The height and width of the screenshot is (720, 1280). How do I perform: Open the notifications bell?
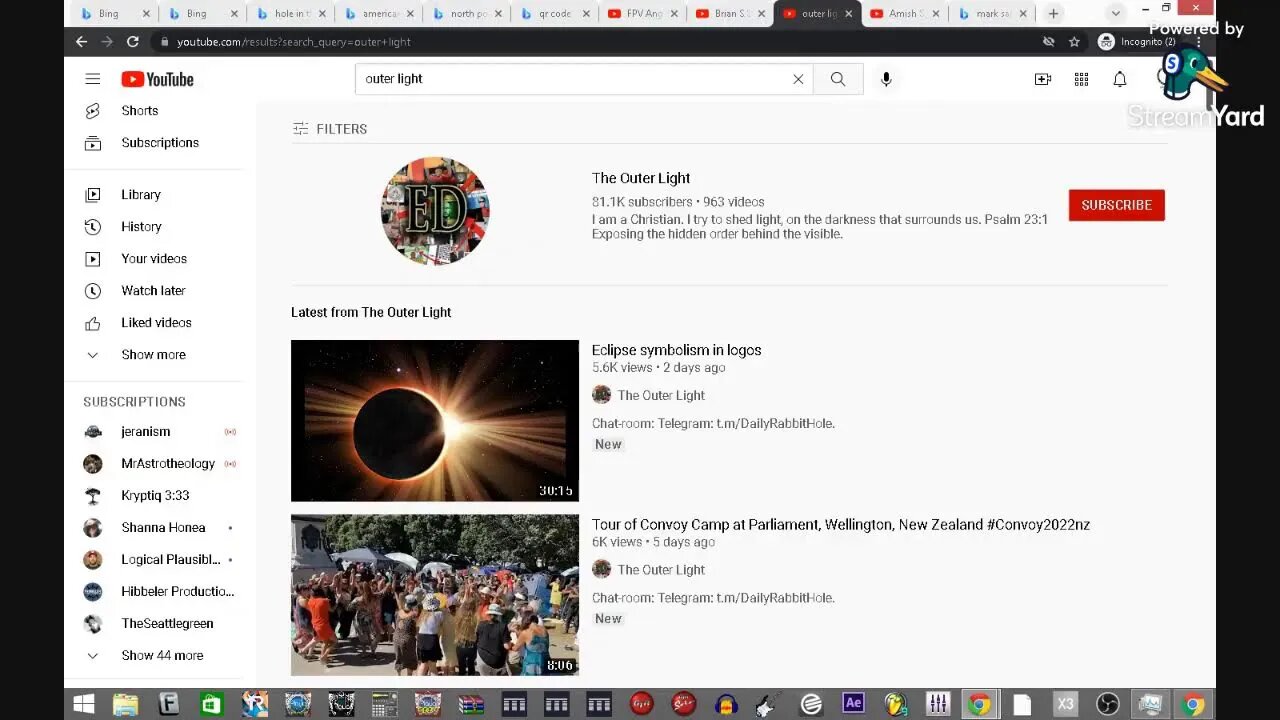[x=1120, y=79]
